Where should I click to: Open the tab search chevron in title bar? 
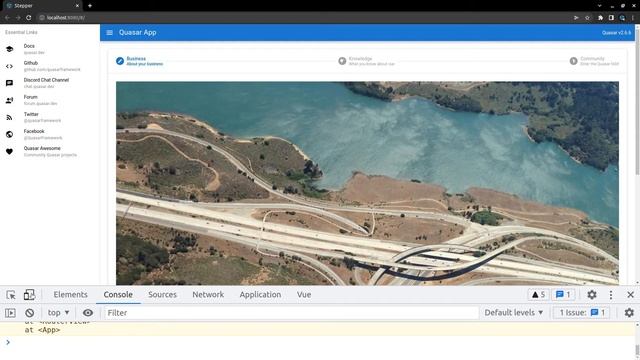coord(599,6)
